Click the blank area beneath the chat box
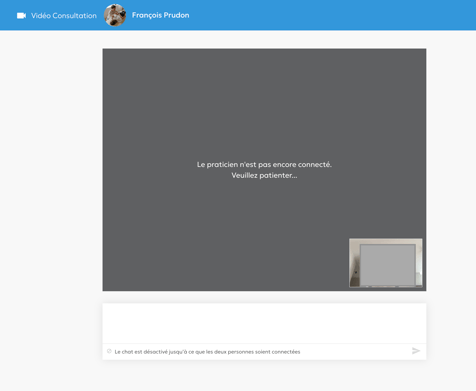476x391 pixels. click(x=264, y=376)
